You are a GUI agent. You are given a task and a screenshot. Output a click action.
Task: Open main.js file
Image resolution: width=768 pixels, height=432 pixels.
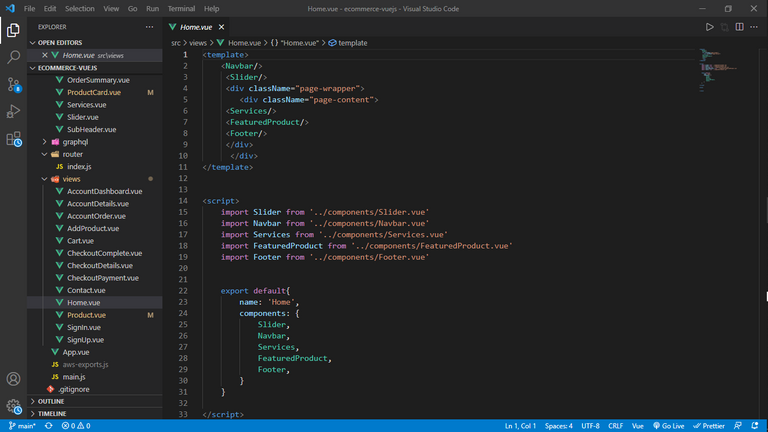pyautogui.click(x=74, y=377)
